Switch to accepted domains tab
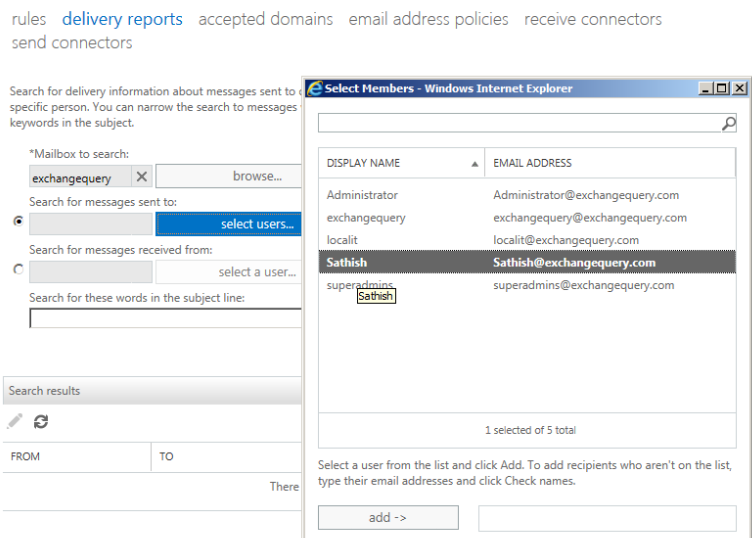This screenshot has height=538, width=752. [x=266, y=19]
